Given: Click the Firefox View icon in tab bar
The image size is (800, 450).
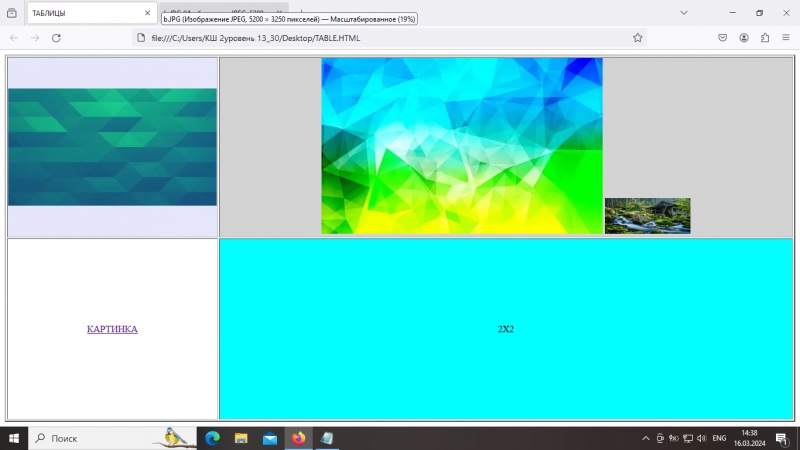Looking at the screenshot, I should coord(12,13).
